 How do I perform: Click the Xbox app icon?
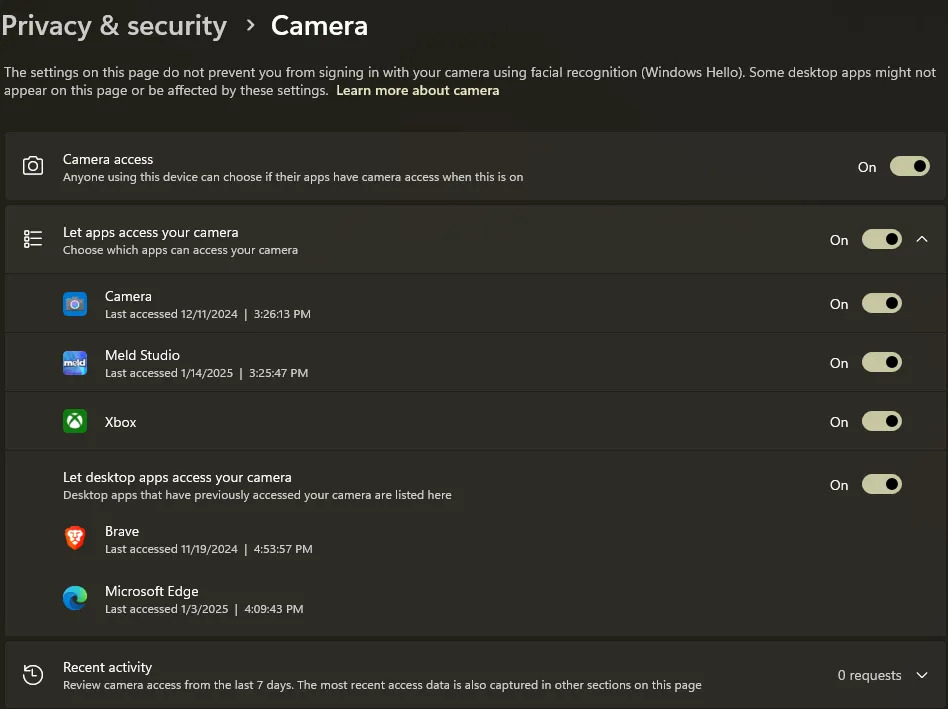[74, 421]
